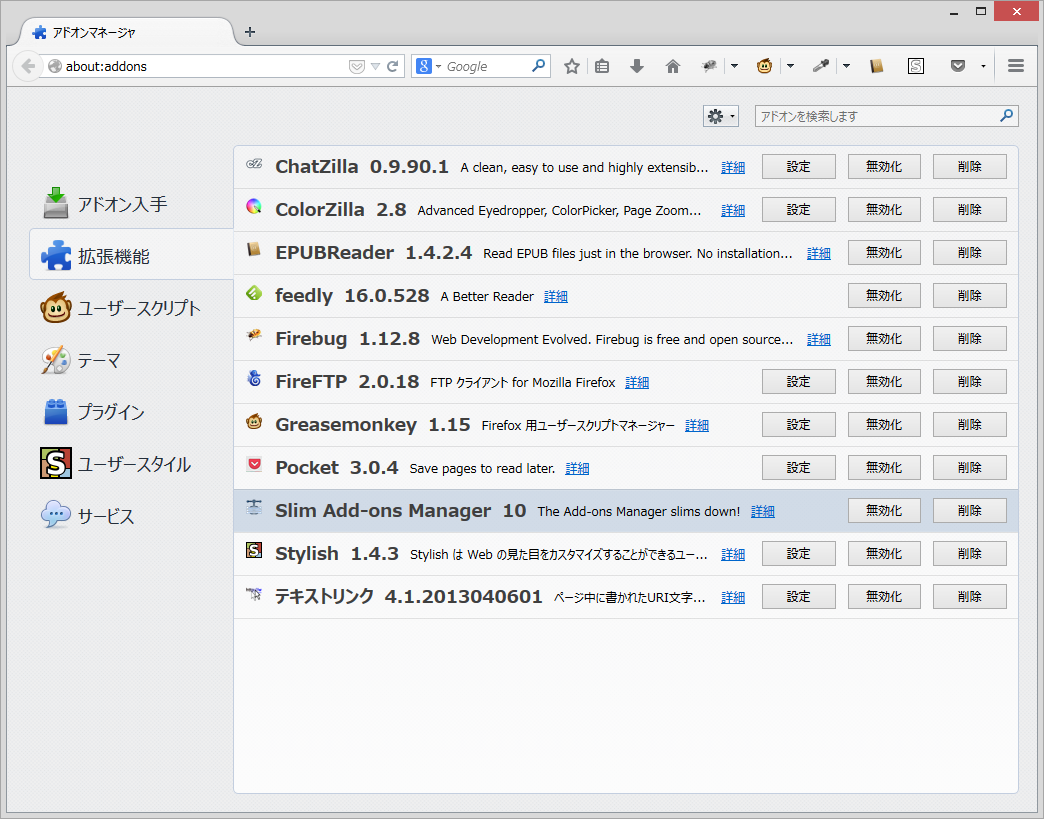
Task: Reload the page with refresh icon
Action: point(393,66)
